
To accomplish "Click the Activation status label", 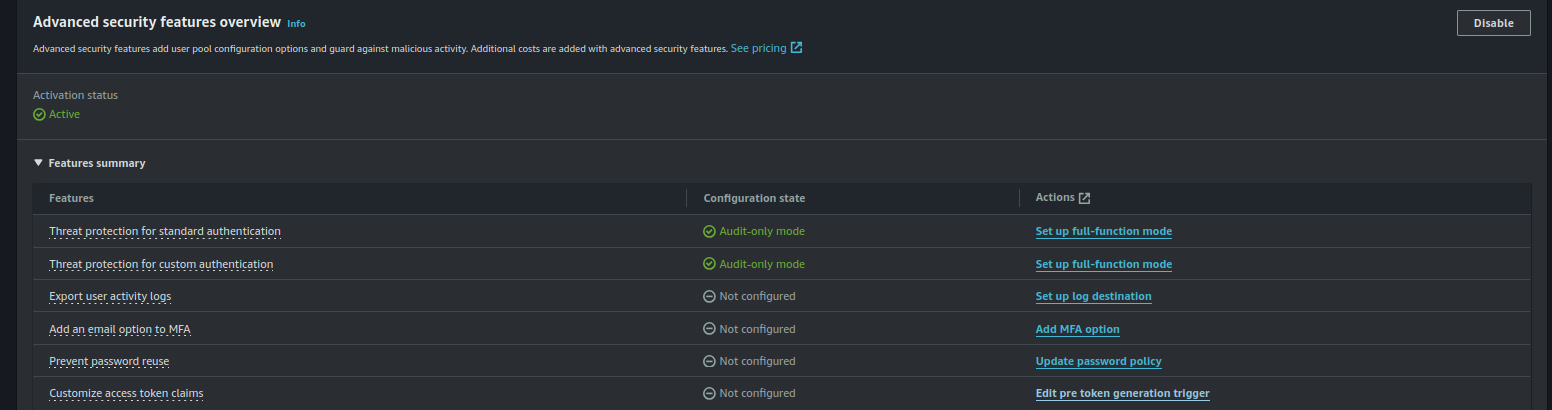I will (75, 95).
